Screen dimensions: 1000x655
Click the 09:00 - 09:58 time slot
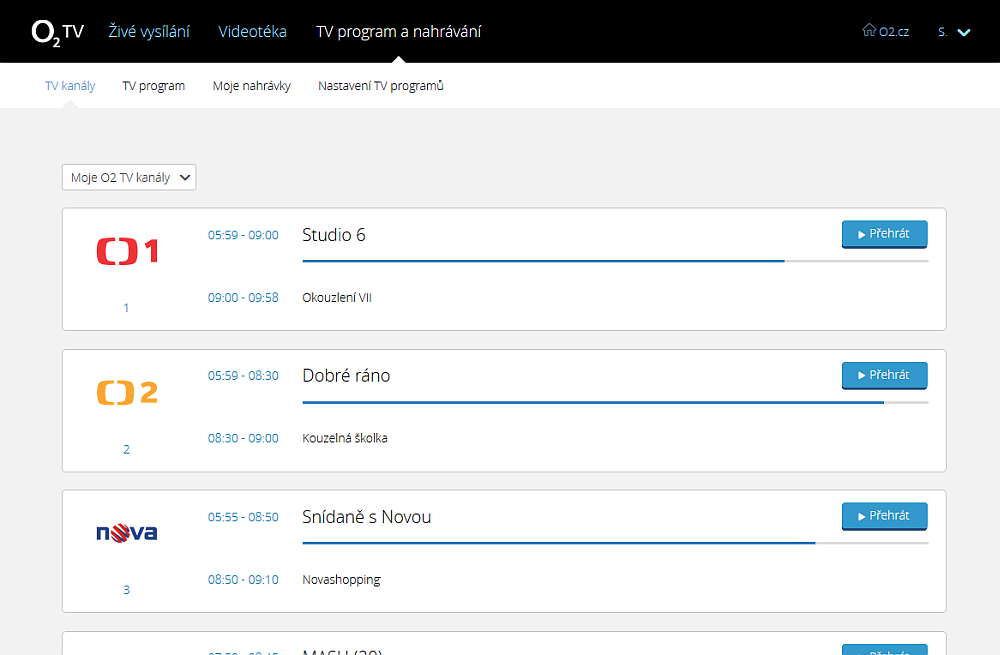click(243, 298)
